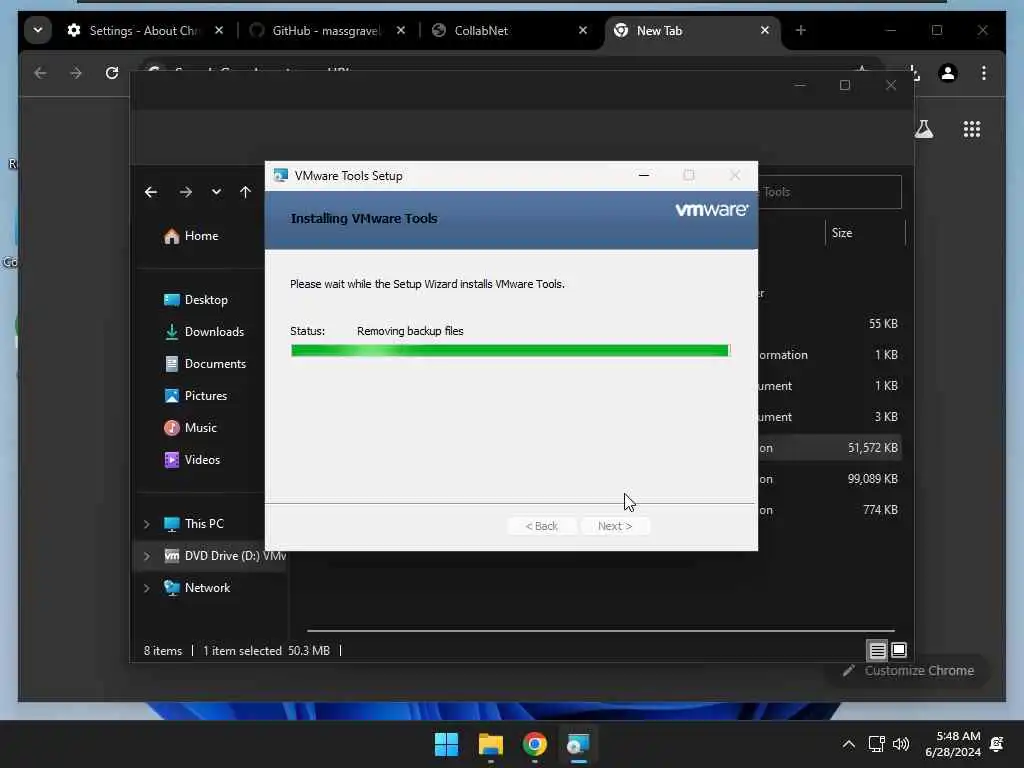This screenshot has height=768, width=1024.
Task: Open the notification bell icon
Action: tap(997, 744)
